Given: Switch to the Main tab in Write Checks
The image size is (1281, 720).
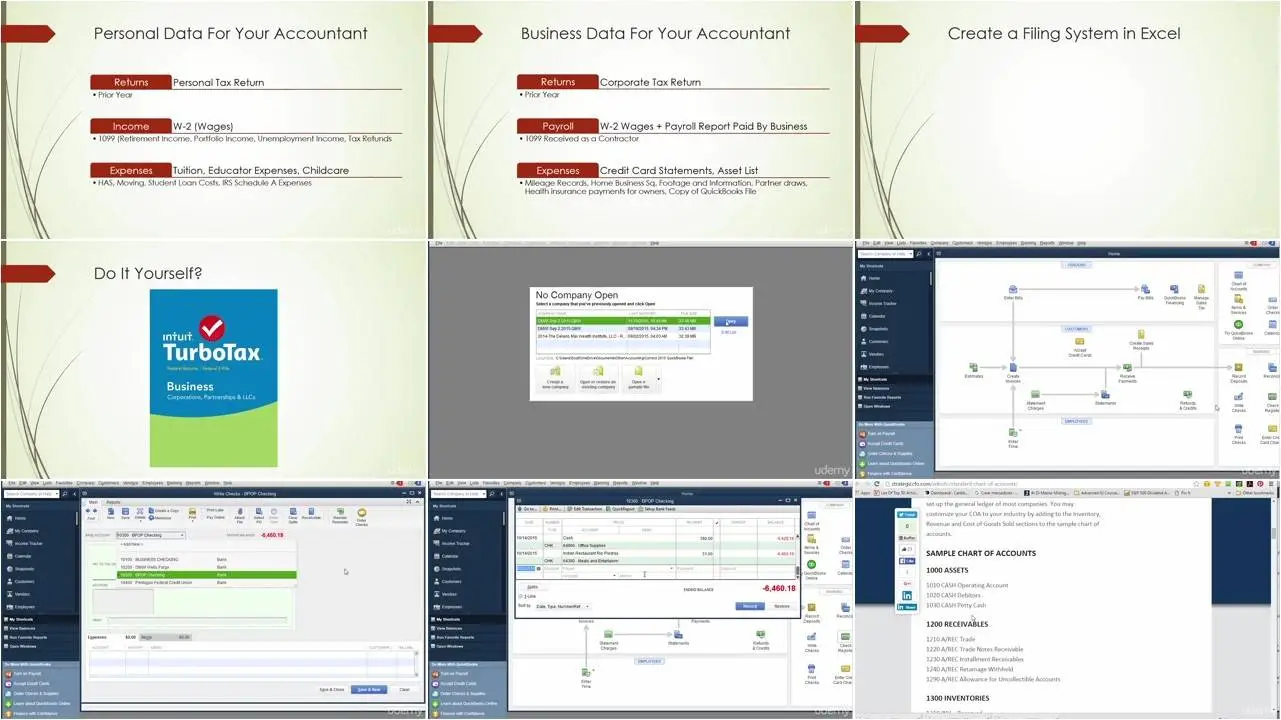Looking at the screenshot, I should 93,502.
